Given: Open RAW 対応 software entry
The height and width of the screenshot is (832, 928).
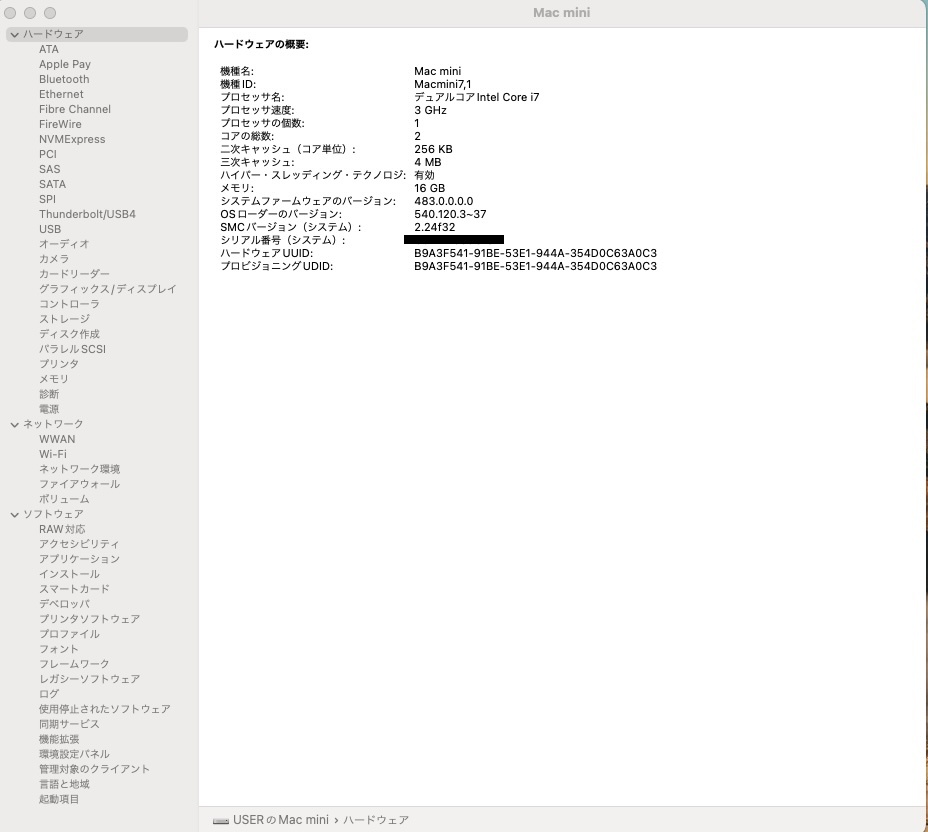Looking at the screenshot, I should point(62,529).
